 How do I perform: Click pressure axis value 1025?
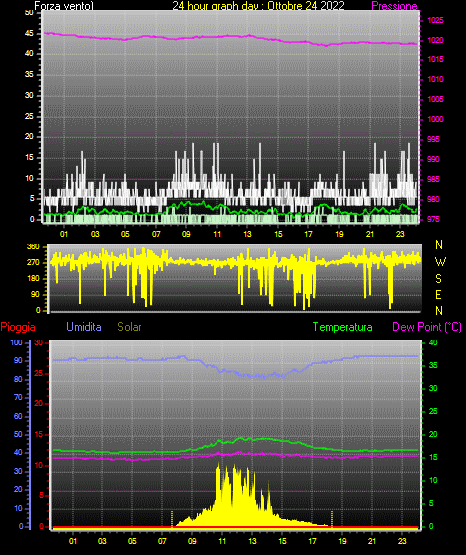tap(436, 20)
